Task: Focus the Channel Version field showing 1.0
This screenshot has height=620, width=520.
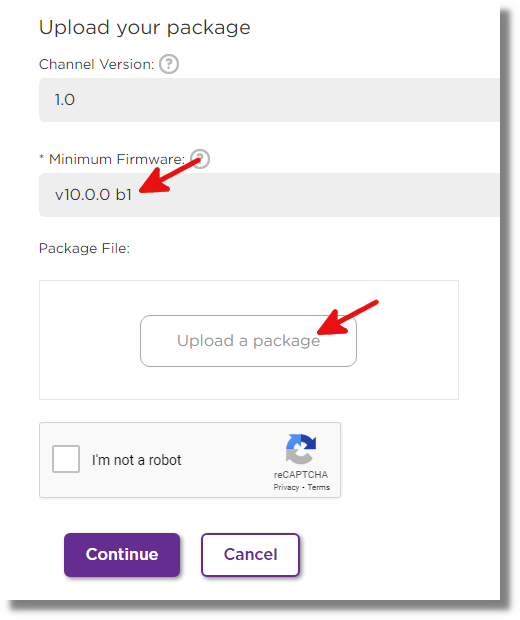Action: (x=269, y=100)
